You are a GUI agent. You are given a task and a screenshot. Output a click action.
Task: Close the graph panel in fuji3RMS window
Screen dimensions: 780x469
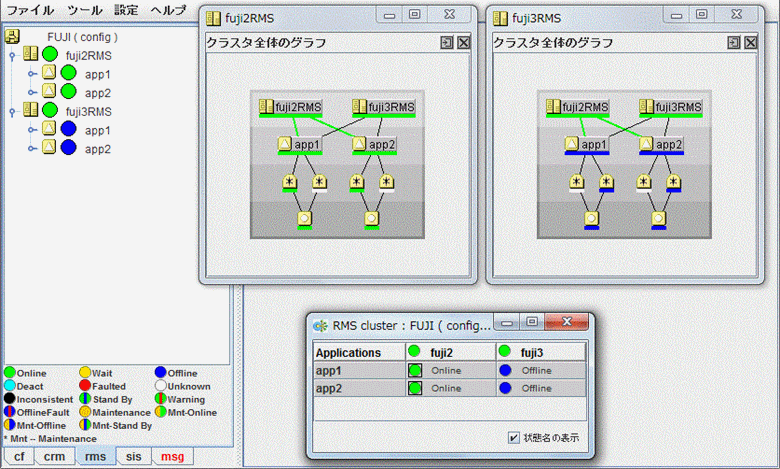pyautogui.click(x=751, y=42)
